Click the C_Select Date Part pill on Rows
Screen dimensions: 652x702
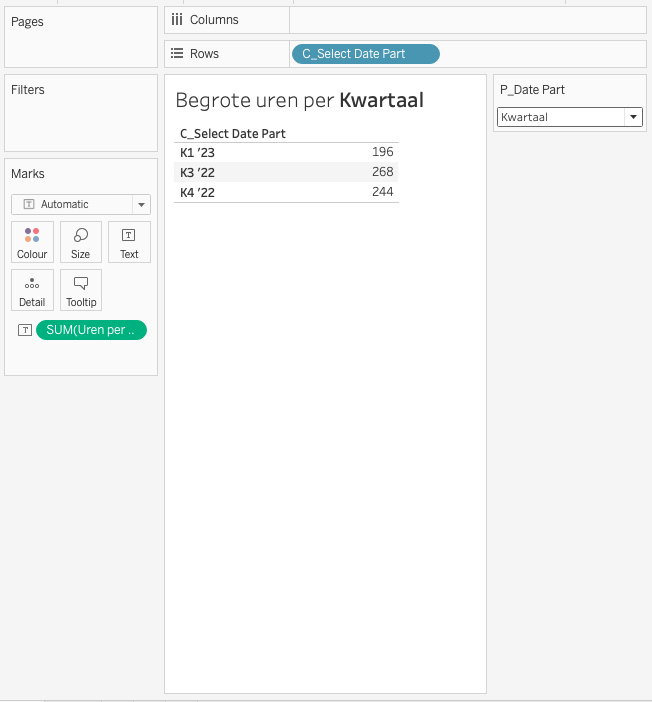click(365, 54)
